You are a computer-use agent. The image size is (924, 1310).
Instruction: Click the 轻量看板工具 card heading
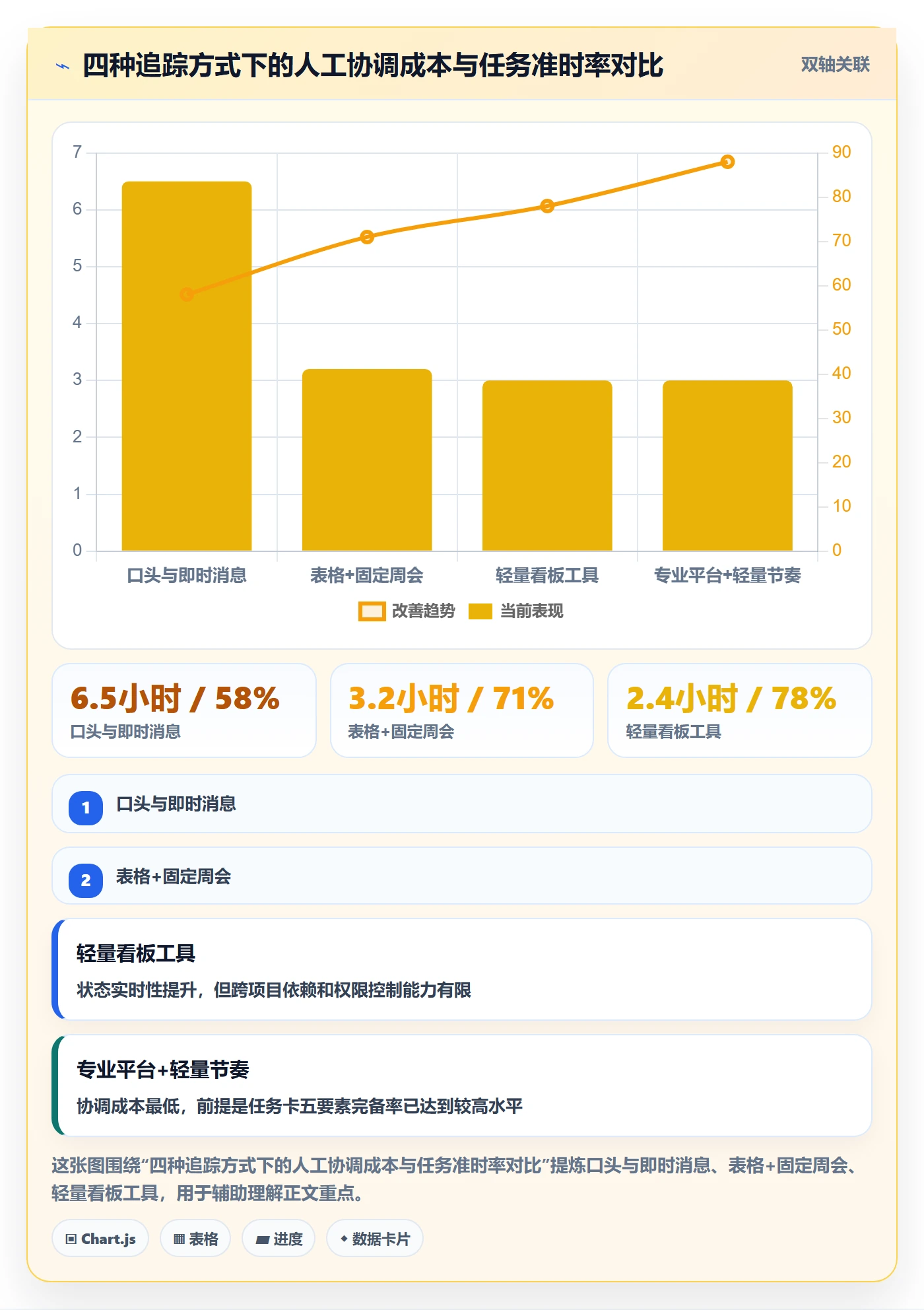click(x=136, y=953)
